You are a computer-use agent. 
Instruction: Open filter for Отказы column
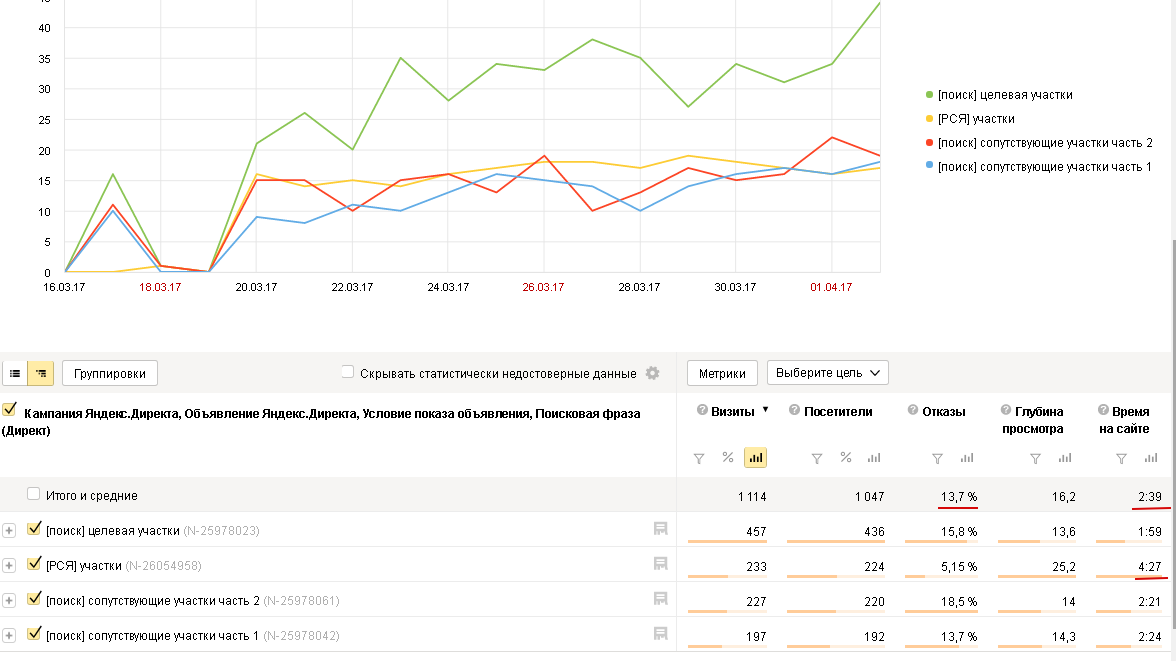(x=937, y=458)
